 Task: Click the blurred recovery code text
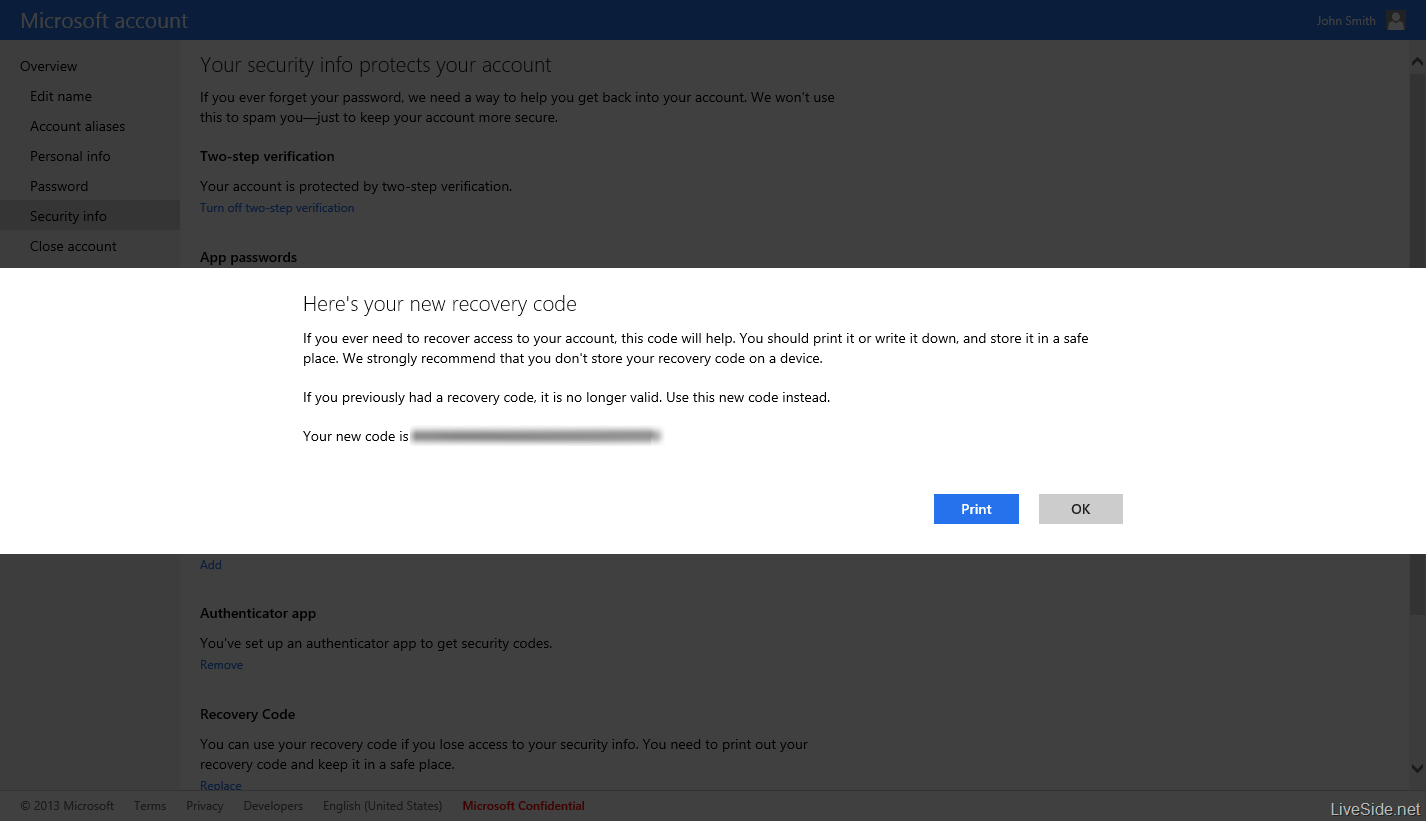click(x=537, y=436)
